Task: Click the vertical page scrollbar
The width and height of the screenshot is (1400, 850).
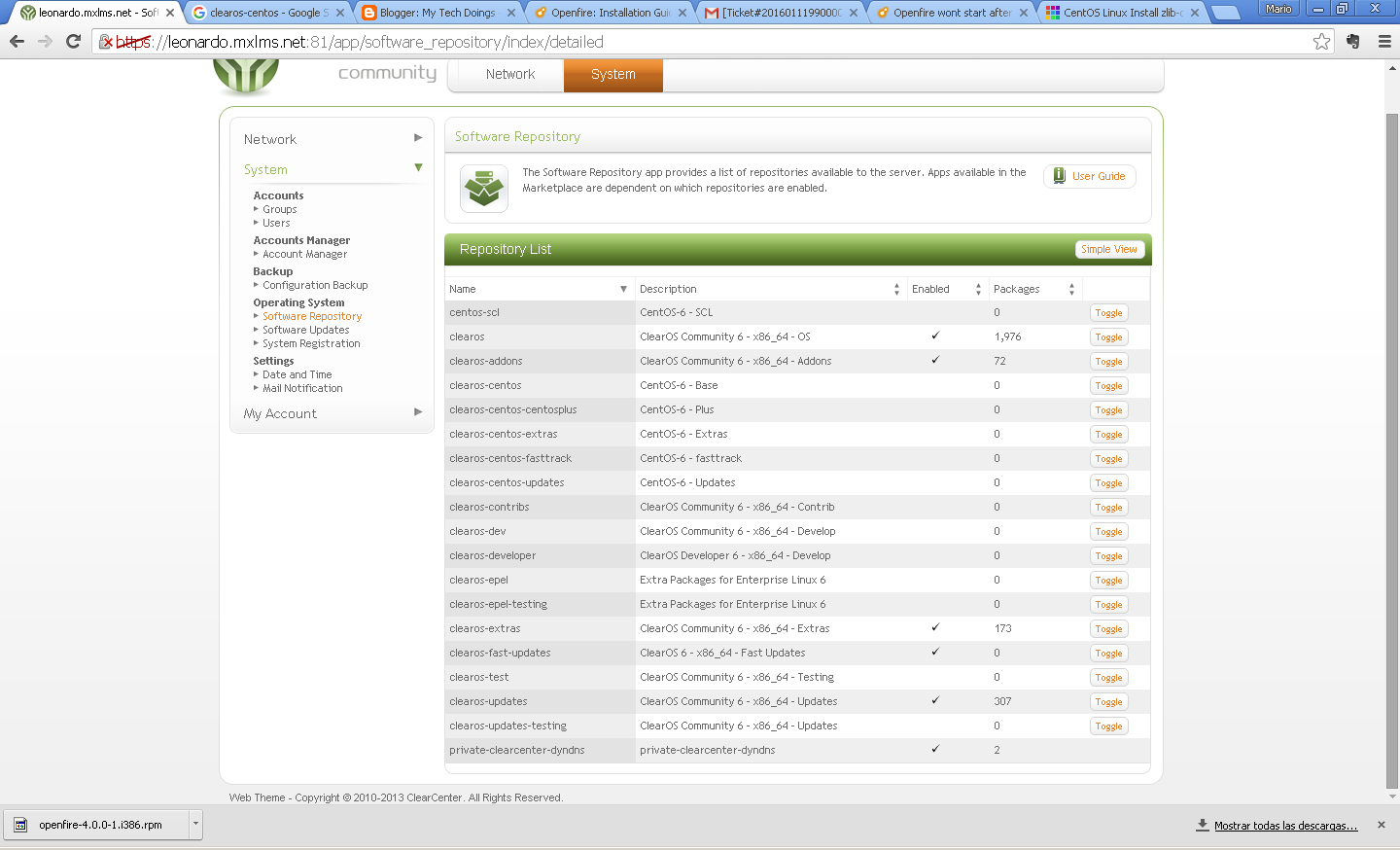Action: click(x=1392, y=449)
